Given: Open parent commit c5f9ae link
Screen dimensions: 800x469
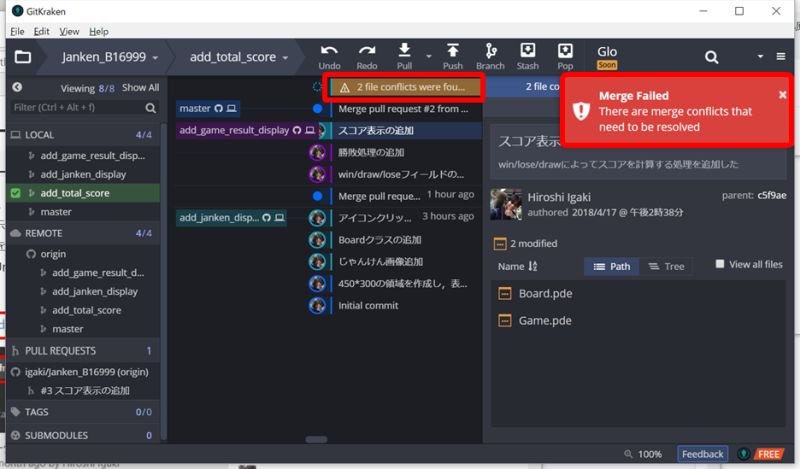Looking at the screenshot, I should point(771,195).
